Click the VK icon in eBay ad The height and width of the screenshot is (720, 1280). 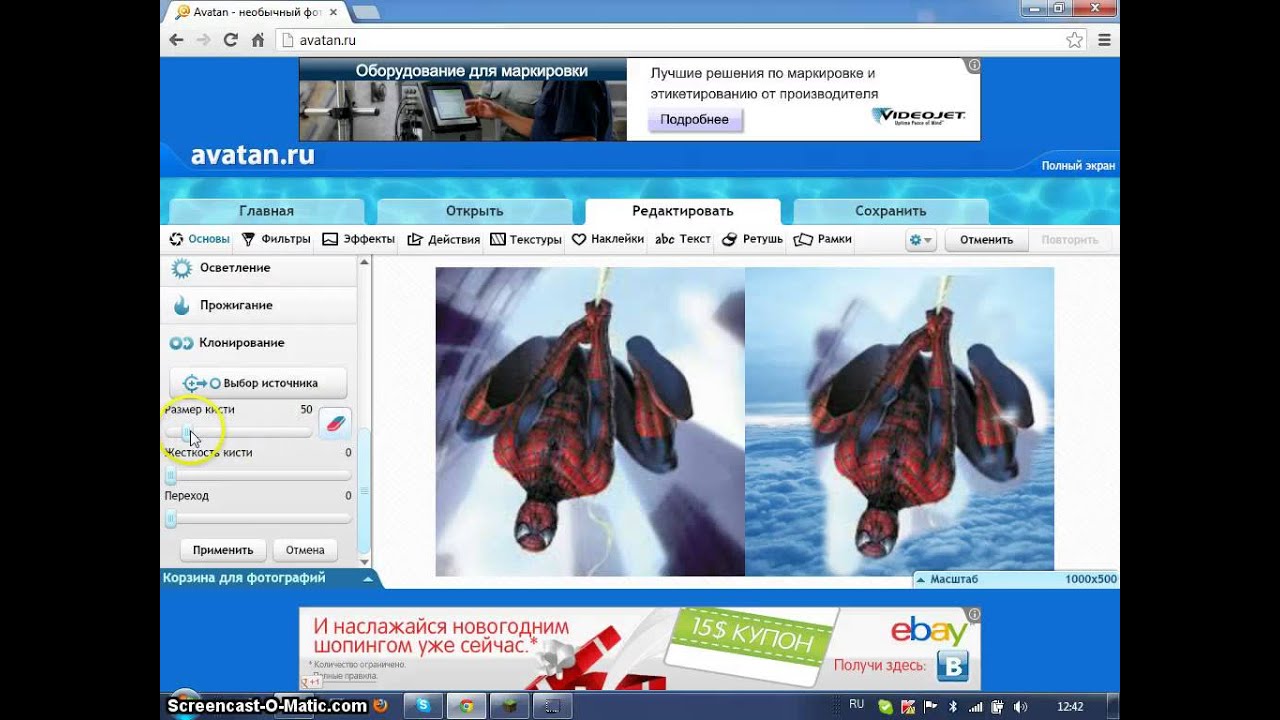tap(953, 666)
